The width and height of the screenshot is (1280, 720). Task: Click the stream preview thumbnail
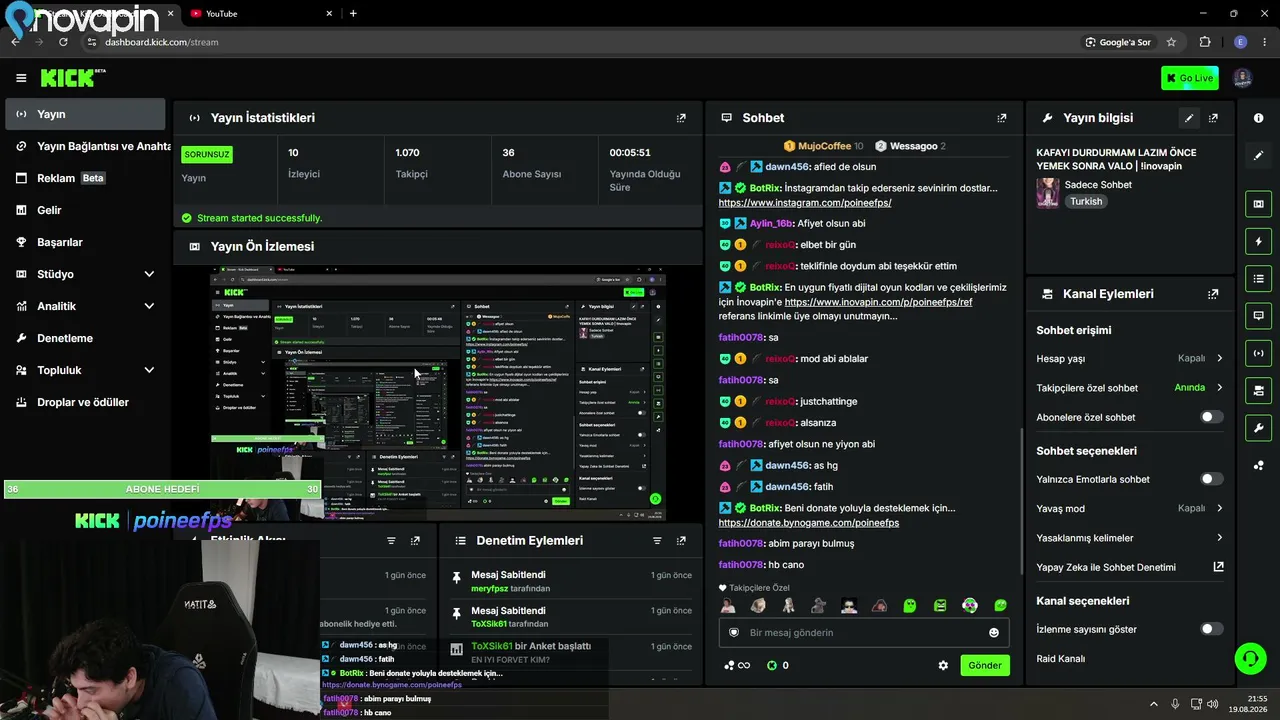click(x=438, y=392)
